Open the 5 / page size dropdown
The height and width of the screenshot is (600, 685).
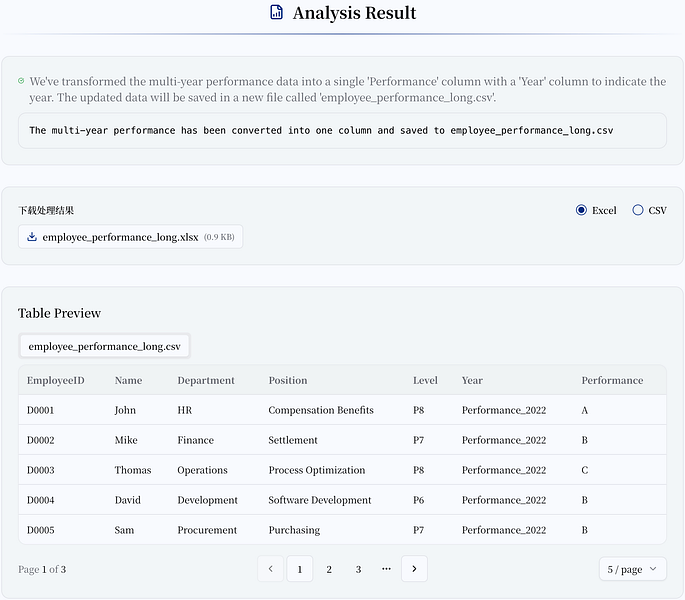[632, 569]
